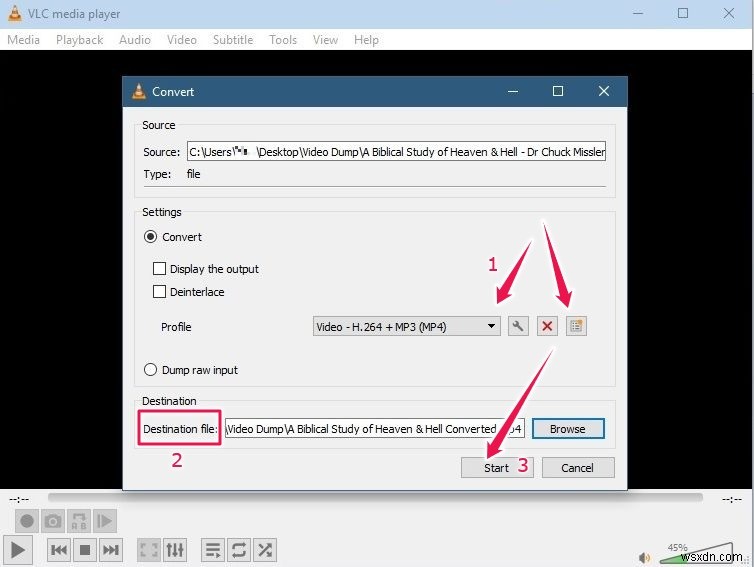The image size is (754, 567).
Task: Stop playback with the stop button
Action: point(85,550)
